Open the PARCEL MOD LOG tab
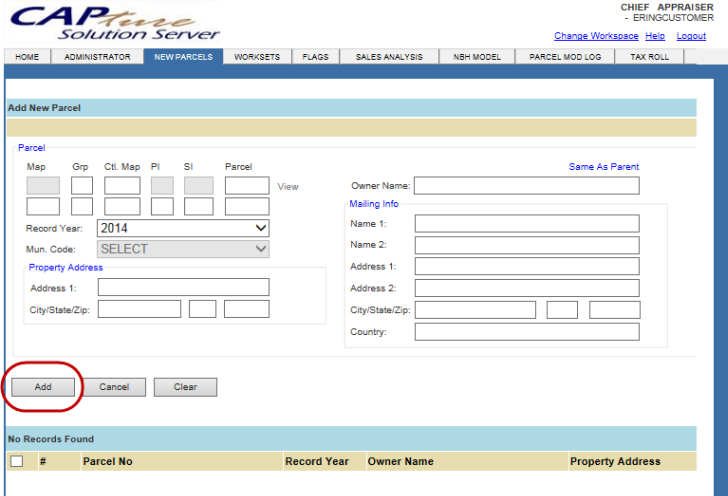The image size is (728, 496). [x=565, y=57]
